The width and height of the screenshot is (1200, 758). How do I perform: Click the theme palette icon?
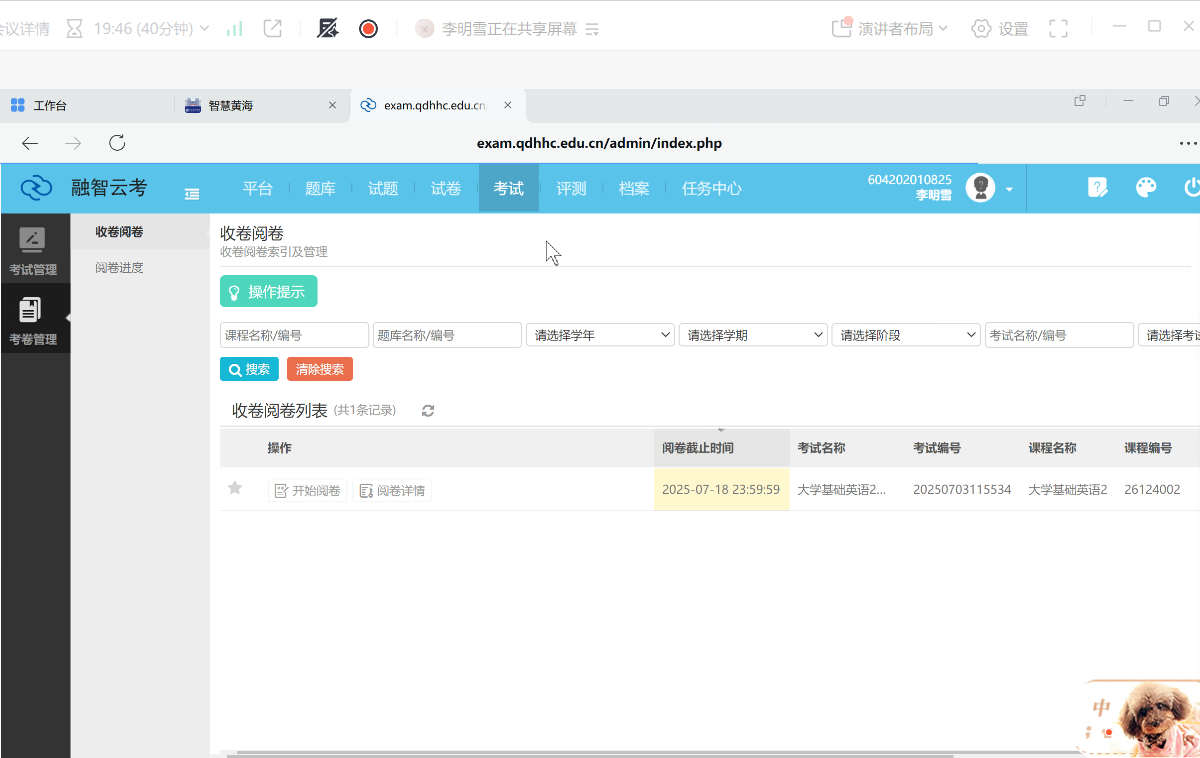point(1146,188)
